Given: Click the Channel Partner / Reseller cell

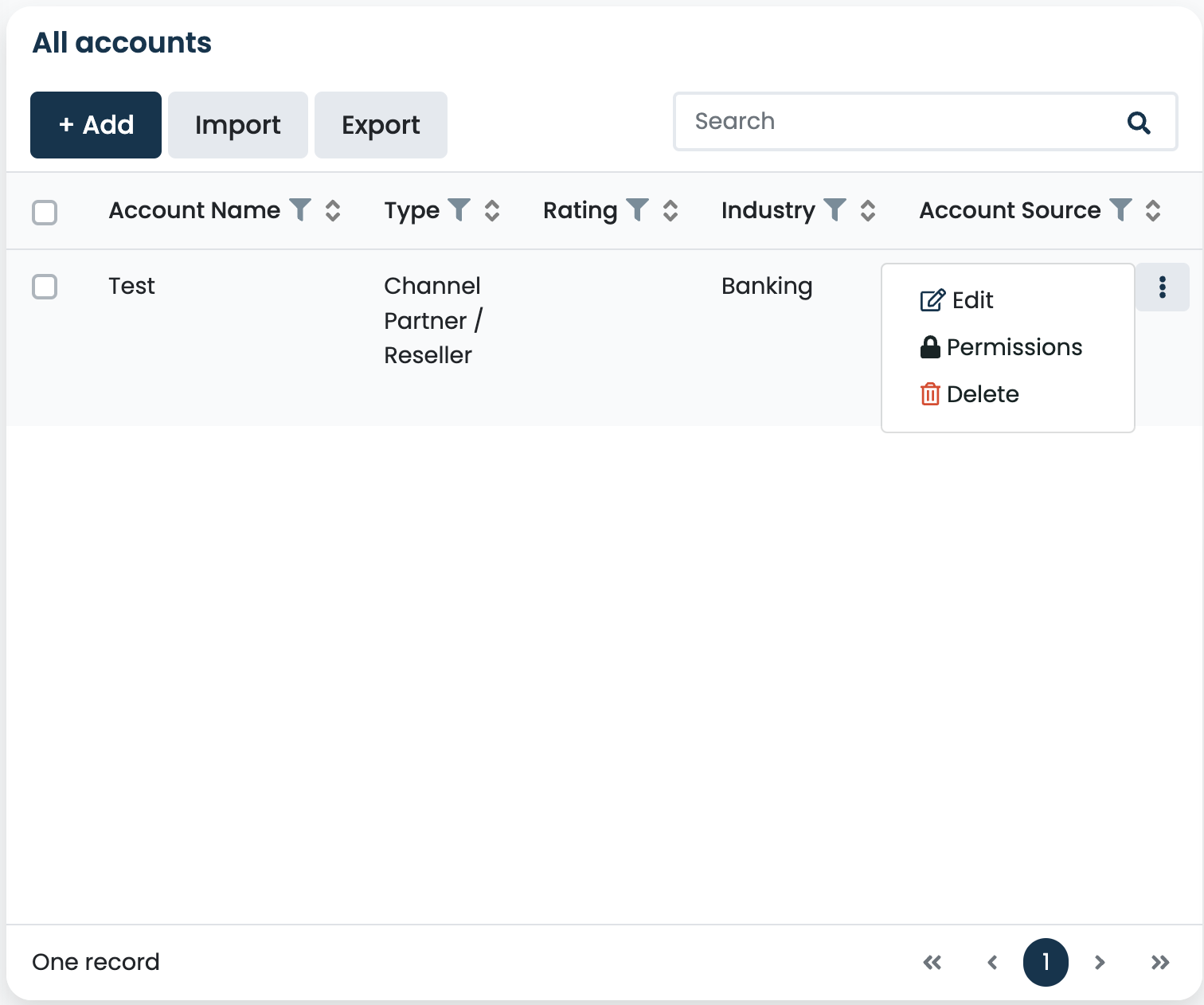Looking at the screenshot, I should coord(433,320).
